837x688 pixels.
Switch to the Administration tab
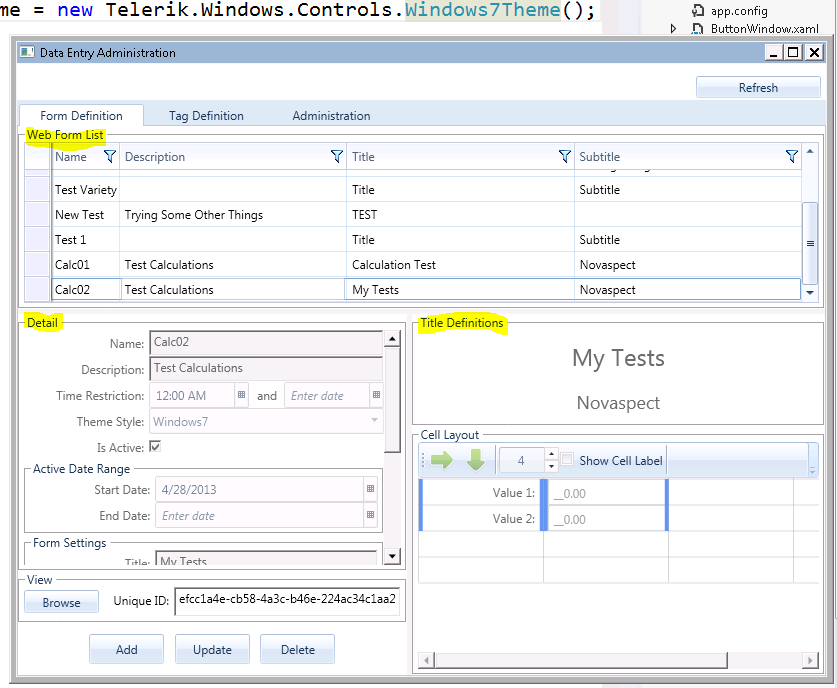[x=331, y=115]
